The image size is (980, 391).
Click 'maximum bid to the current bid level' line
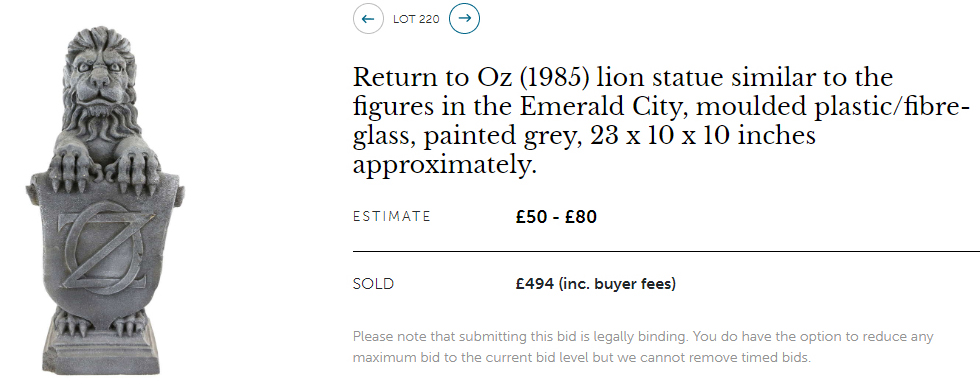point(581,358)
